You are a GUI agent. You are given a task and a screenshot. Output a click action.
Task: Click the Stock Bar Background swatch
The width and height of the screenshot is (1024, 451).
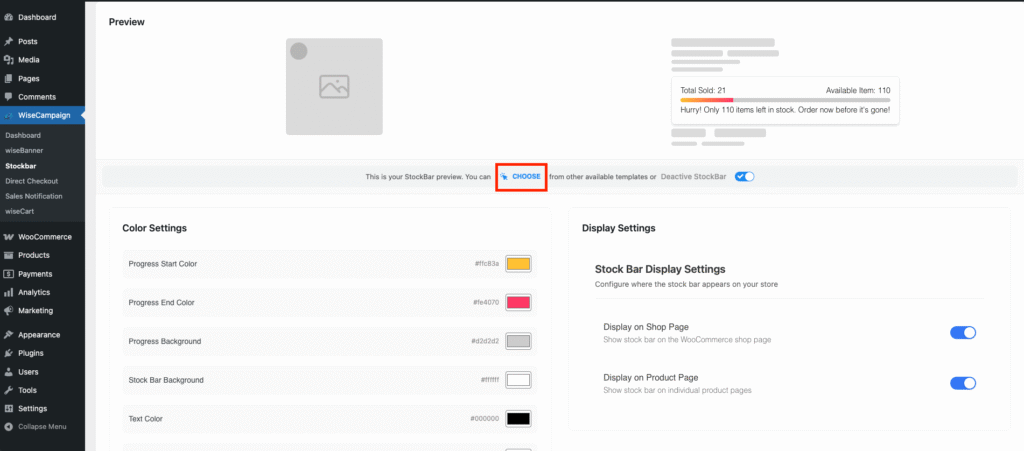point(519,380)
